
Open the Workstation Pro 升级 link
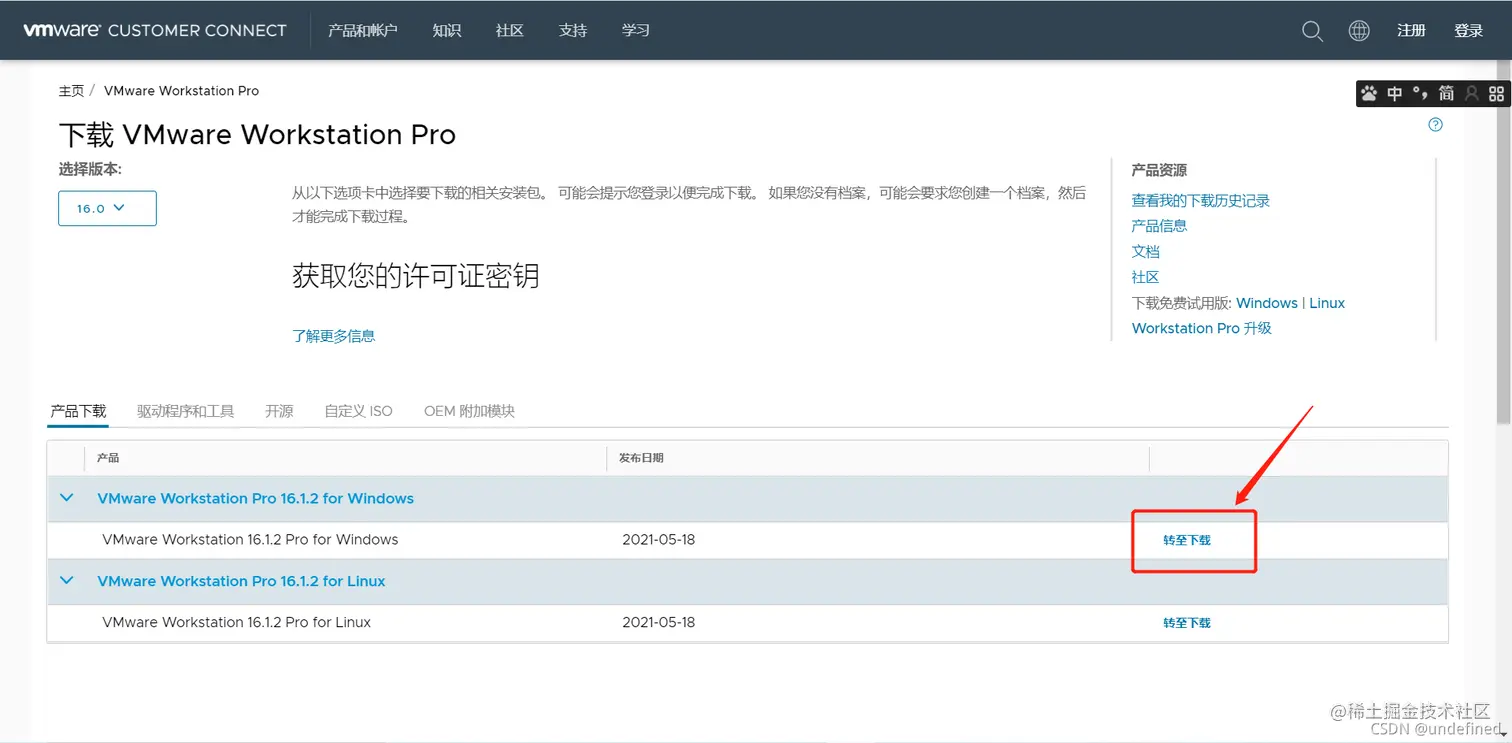coord(1202,328)
